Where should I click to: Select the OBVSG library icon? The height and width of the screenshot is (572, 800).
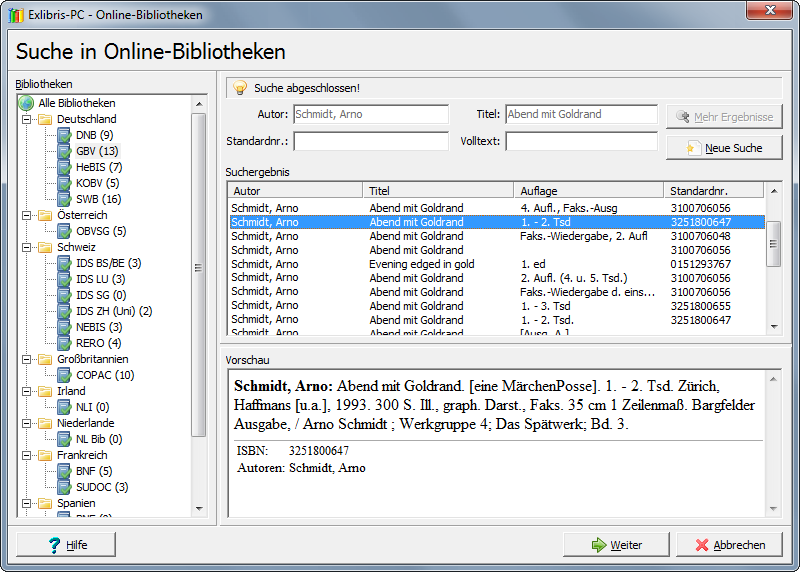(65, 231)
